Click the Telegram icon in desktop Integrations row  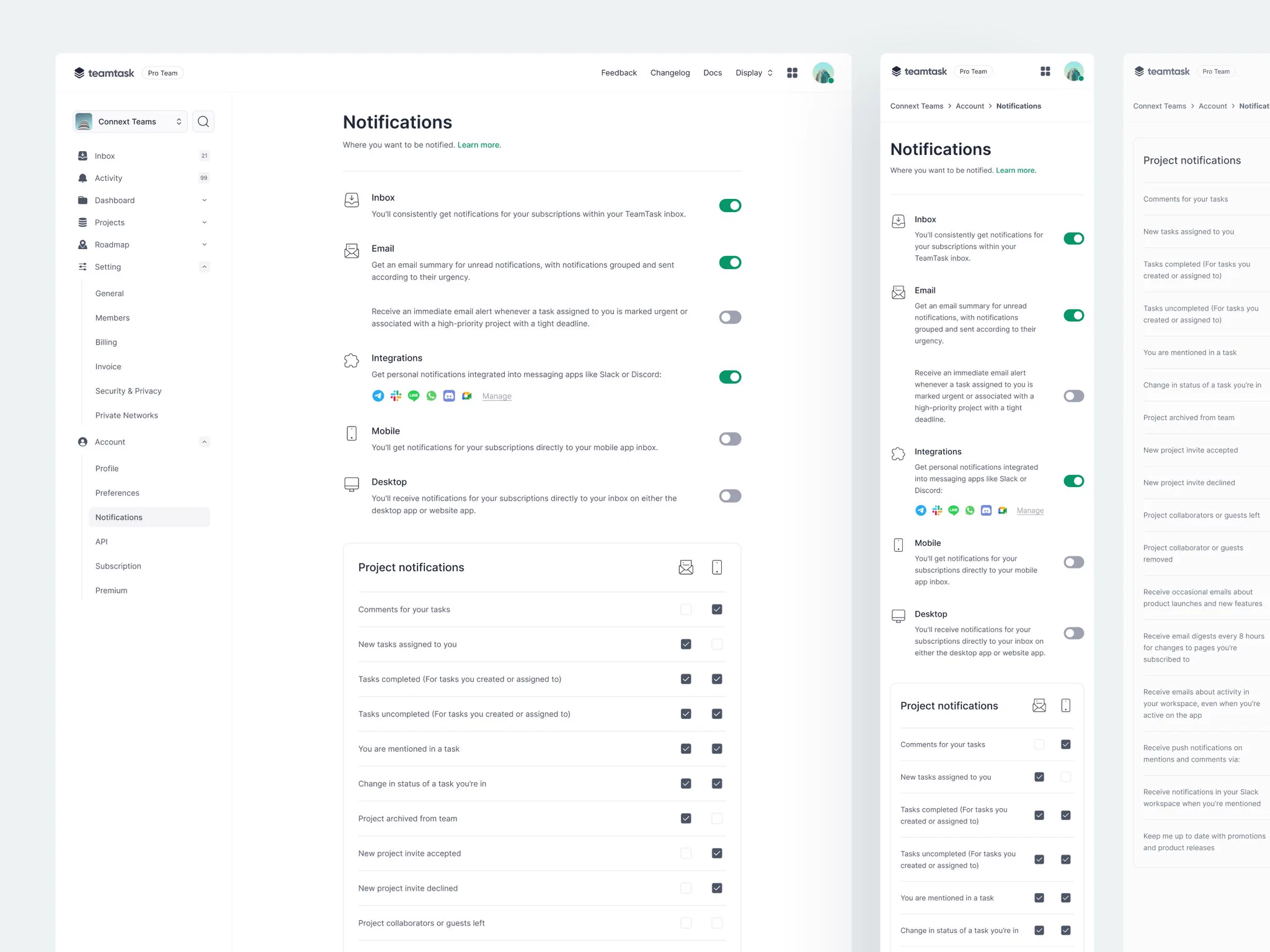(378, 395)
